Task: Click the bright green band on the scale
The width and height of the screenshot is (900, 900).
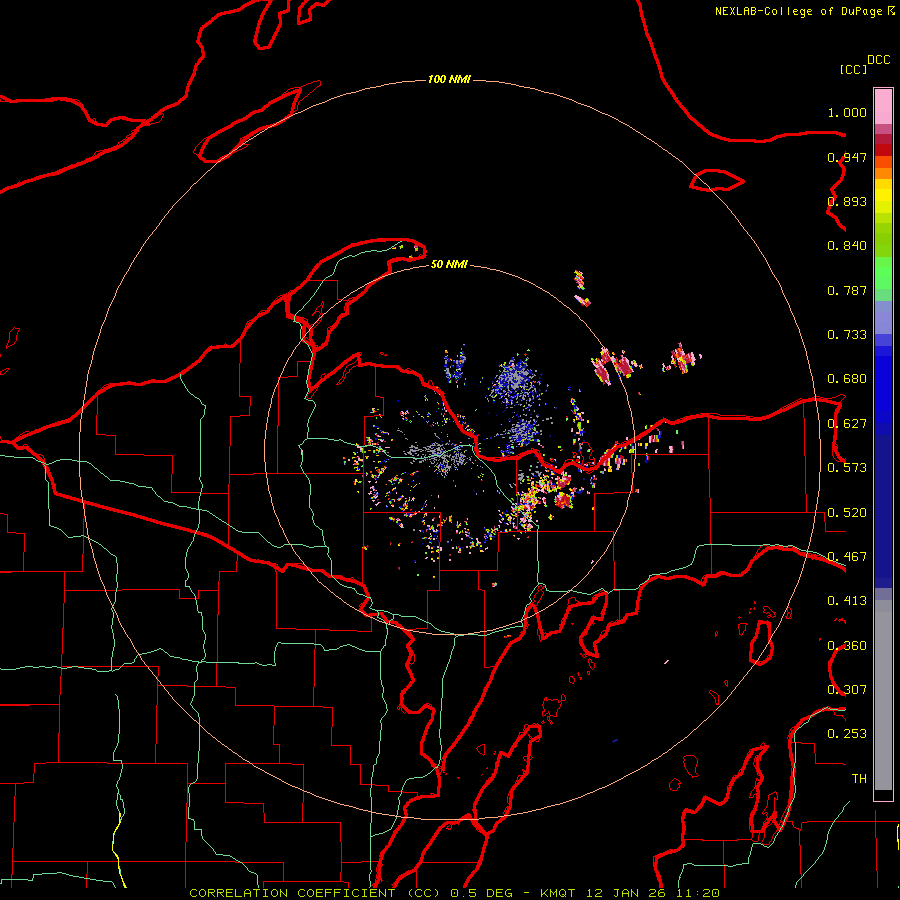Action: click(883, 273)
